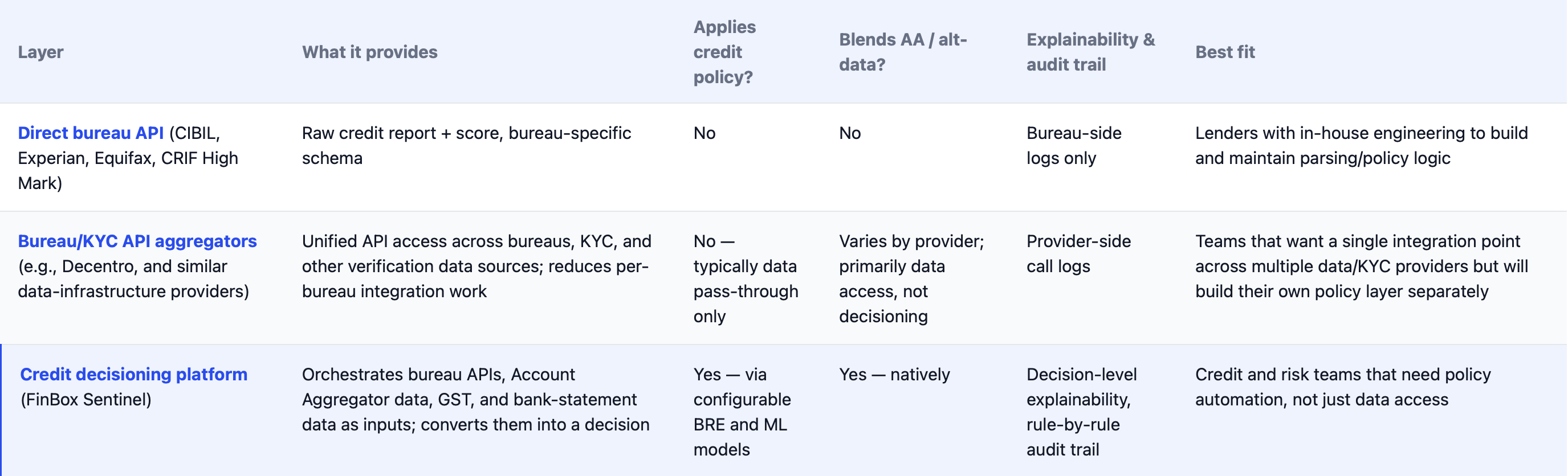Select the Provider-side call logs cell
This screenshot has height=476, width=1568.
1078,253
